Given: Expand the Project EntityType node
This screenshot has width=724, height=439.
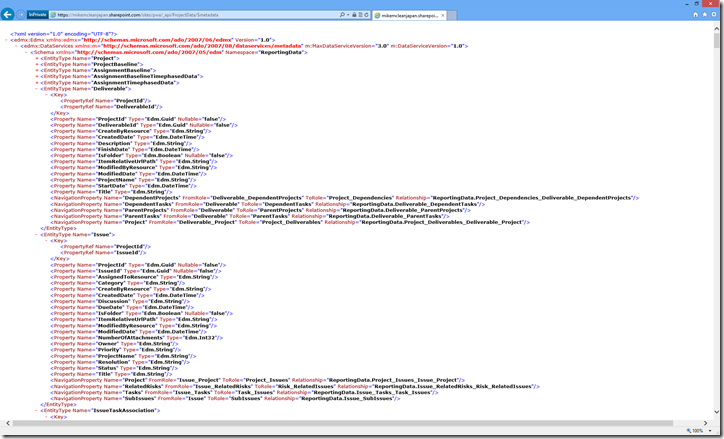Looking at the screenshot, I should pos(37,58).
